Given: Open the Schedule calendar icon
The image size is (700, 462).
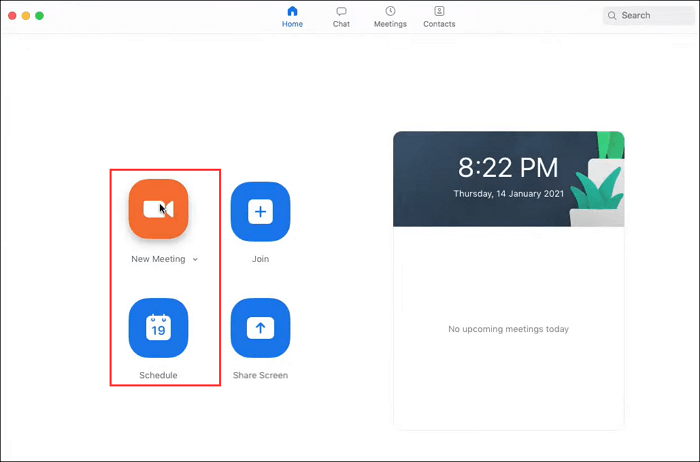Looking at the screenshot, I should pyautogui.click(x=158, y=327).
